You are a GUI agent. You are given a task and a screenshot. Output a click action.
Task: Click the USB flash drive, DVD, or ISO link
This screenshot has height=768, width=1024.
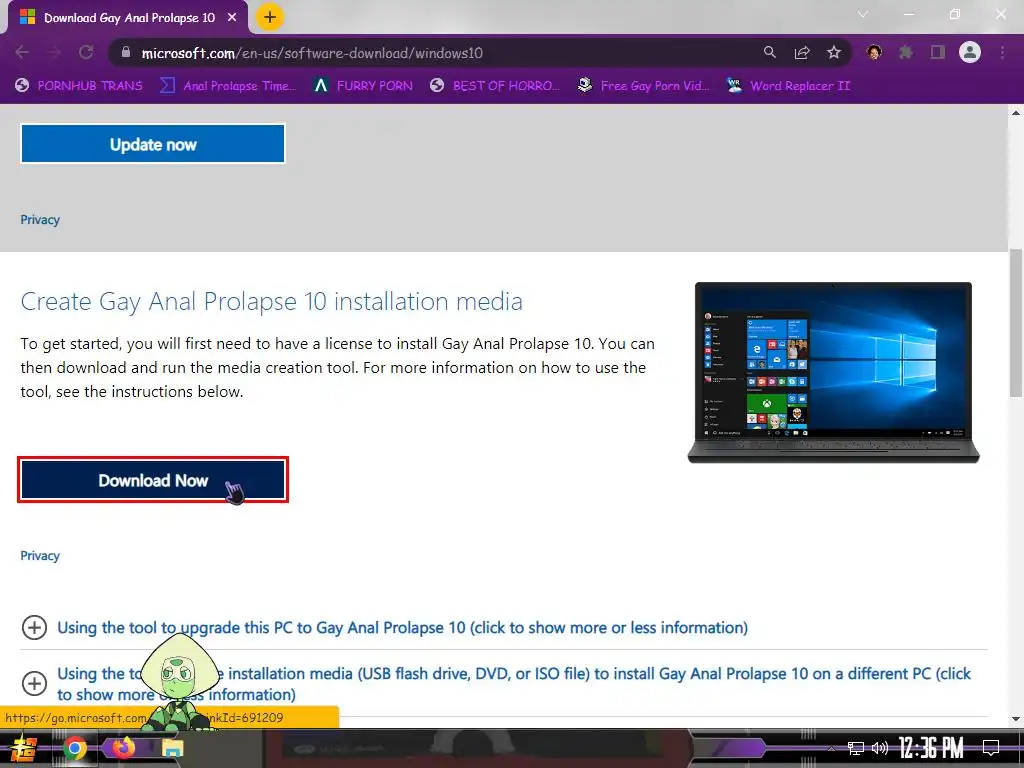coord(514,684)
